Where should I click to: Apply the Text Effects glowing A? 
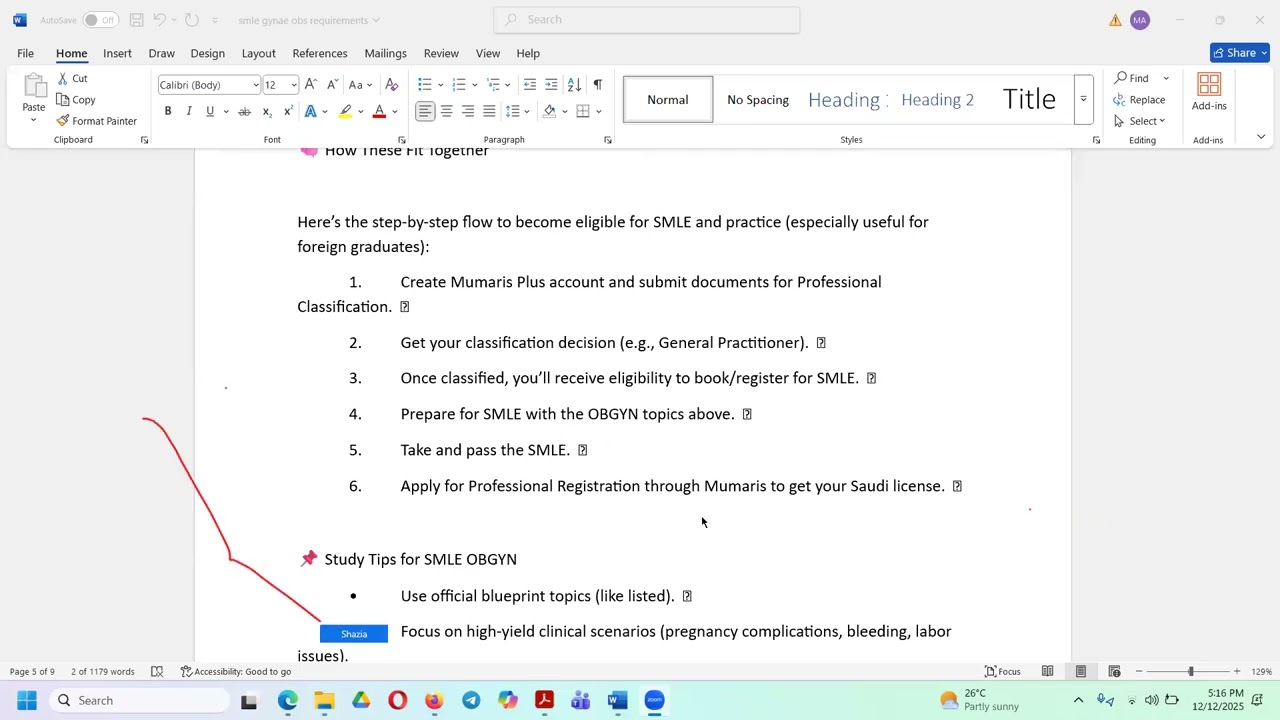(311, 111)
